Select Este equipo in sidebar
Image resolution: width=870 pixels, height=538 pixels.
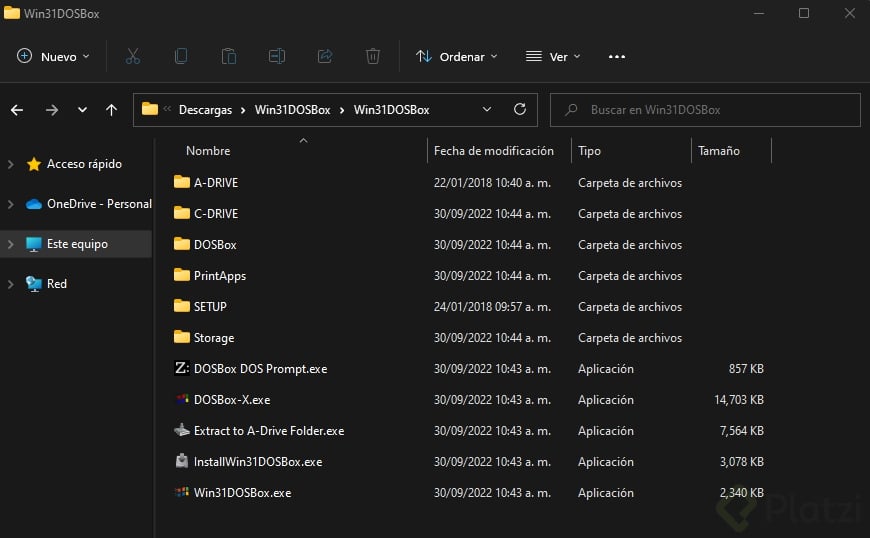(x=77, y=244)
